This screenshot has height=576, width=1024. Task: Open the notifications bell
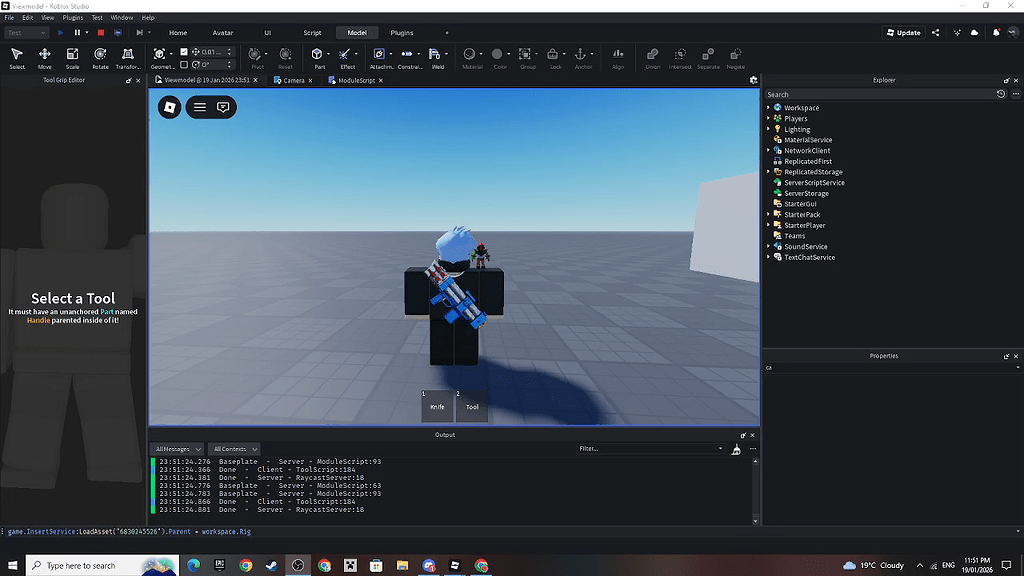[996, 33]
